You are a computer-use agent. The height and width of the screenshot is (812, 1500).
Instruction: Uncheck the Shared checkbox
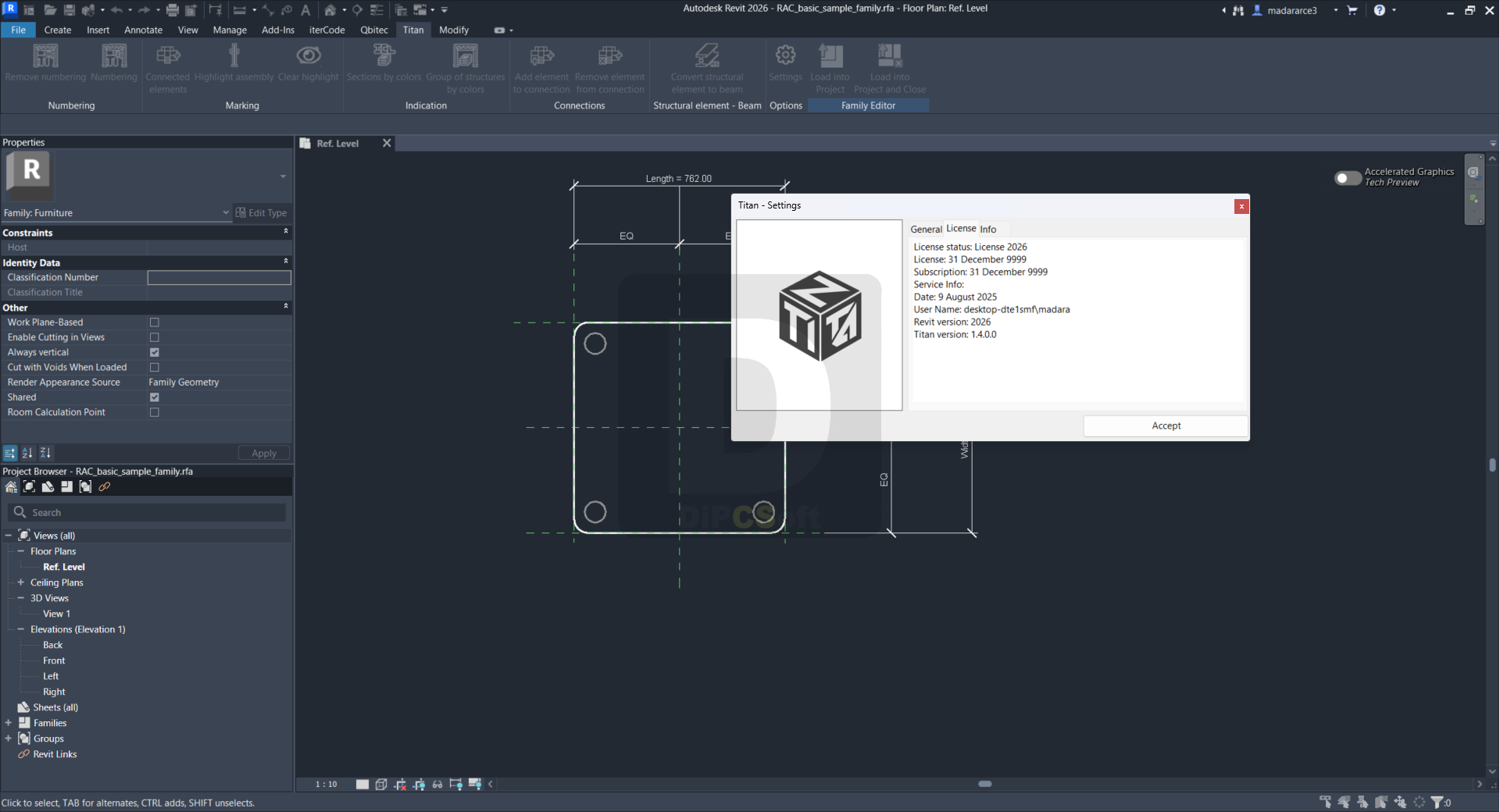tap(155, 397)
